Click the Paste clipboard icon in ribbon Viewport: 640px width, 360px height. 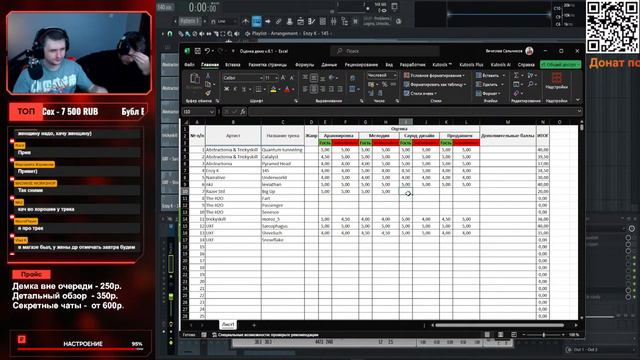tap(195, 79)
